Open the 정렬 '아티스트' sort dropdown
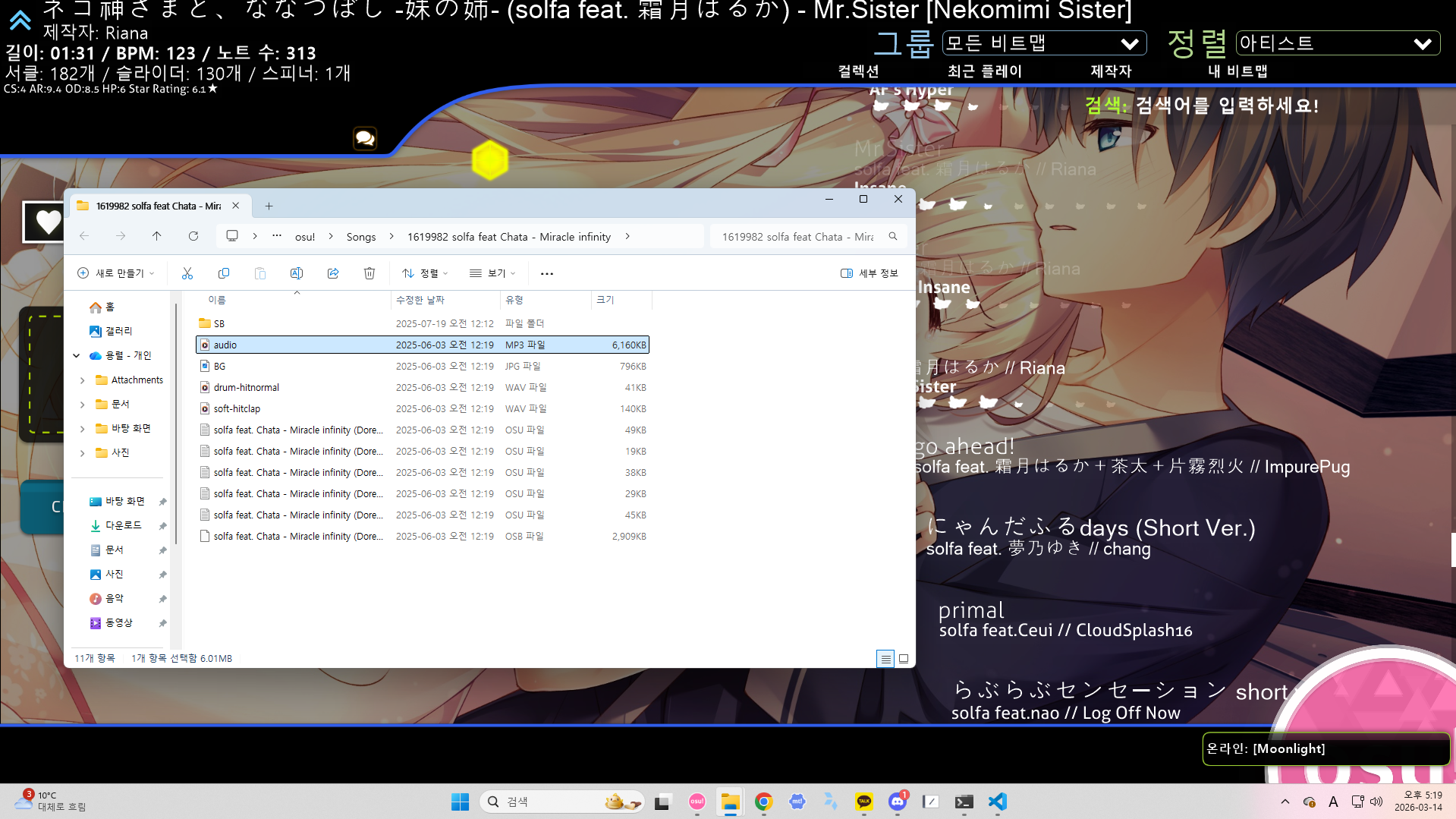This screenshot has height=819, width=1456. (x=1337, y=43)
